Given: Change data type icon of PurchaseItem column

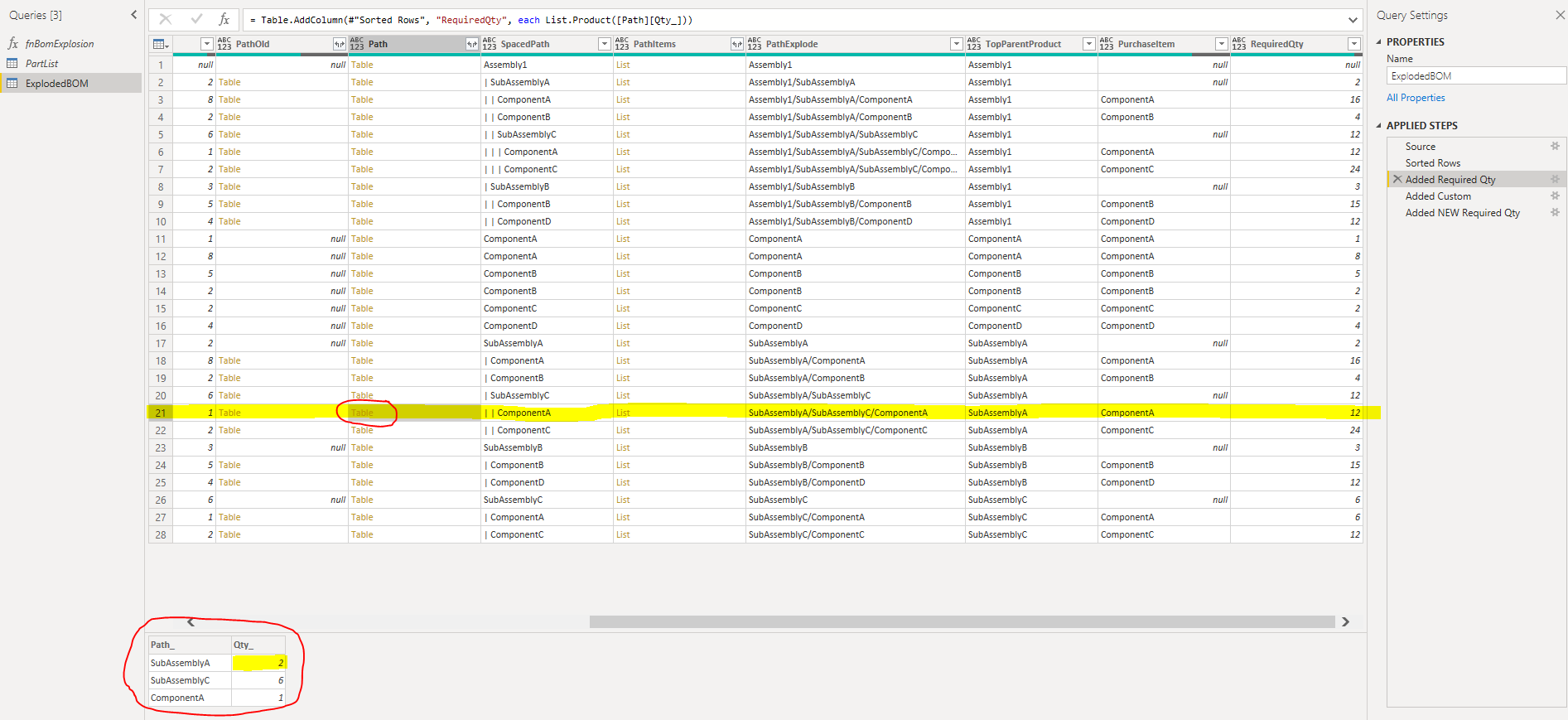Looking at the screenshot, I should [1107, 44].
